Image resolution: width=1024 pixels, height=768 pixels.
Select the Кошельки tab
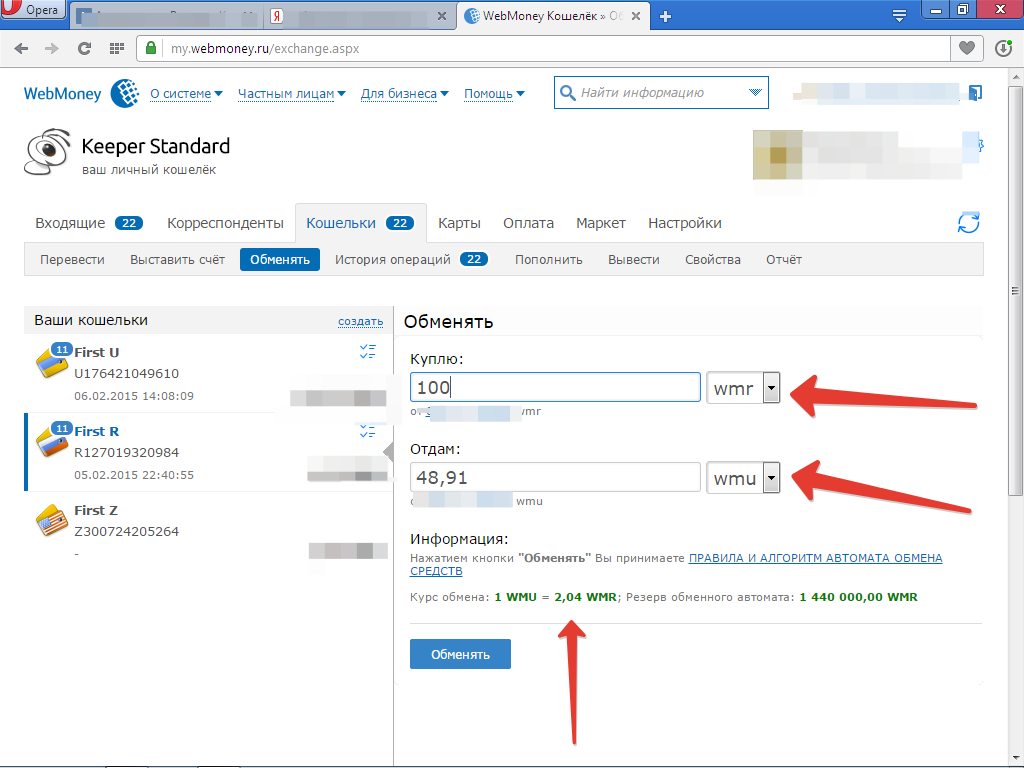[360, 223]
